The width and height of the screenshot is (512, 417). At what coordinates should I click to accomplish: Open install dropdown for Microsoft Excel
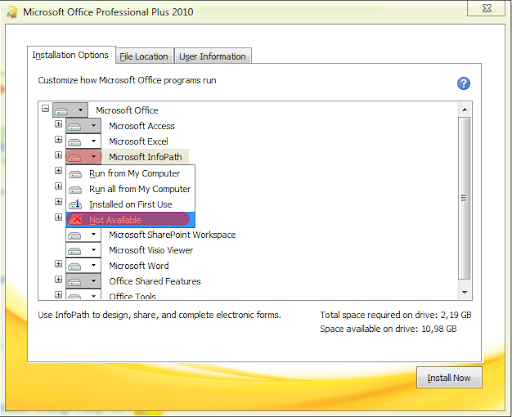(x=94, y=141)
